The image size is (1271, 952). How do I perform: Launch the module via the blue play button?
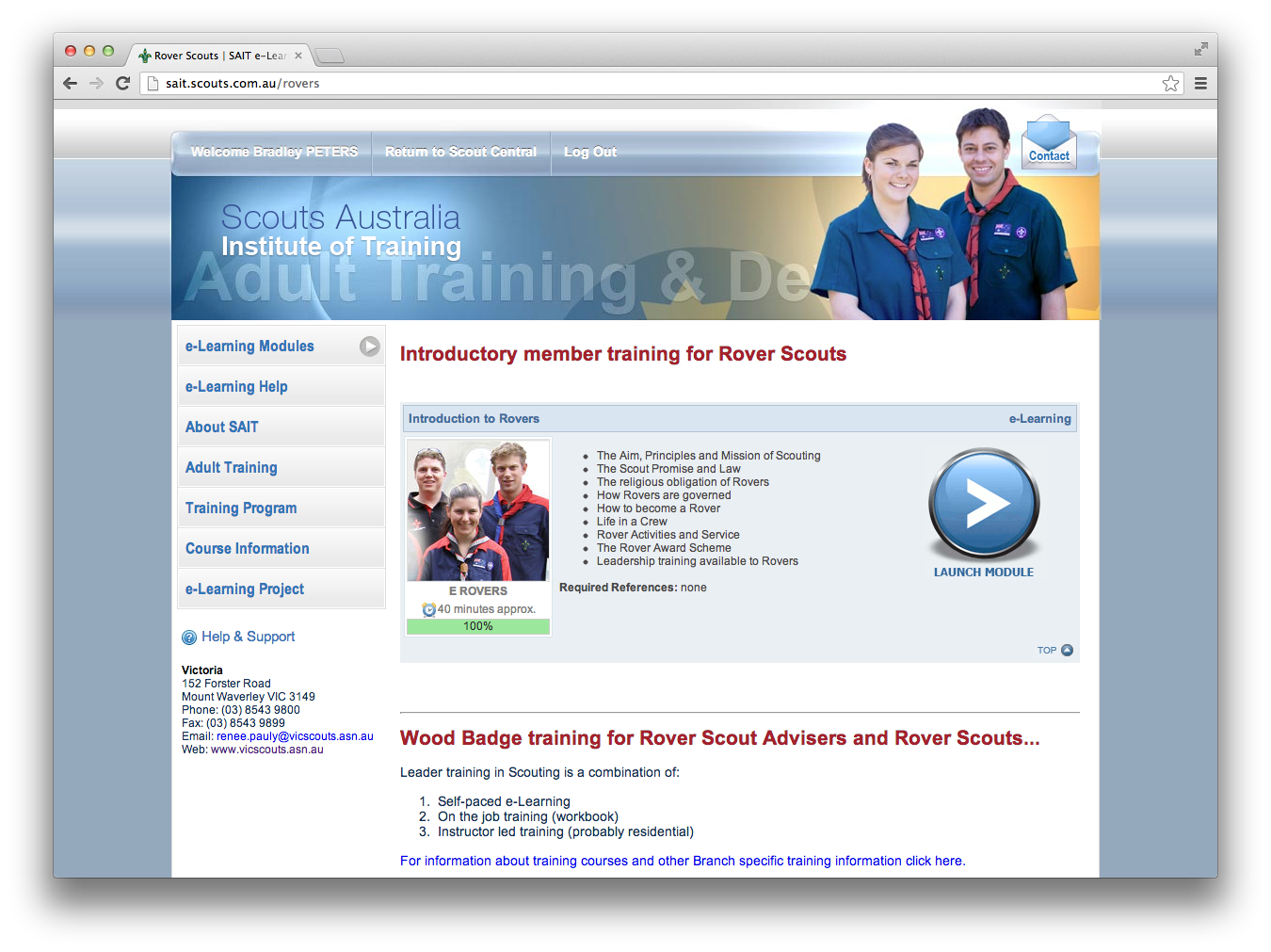pyautogui.click(x=984, y=504)
